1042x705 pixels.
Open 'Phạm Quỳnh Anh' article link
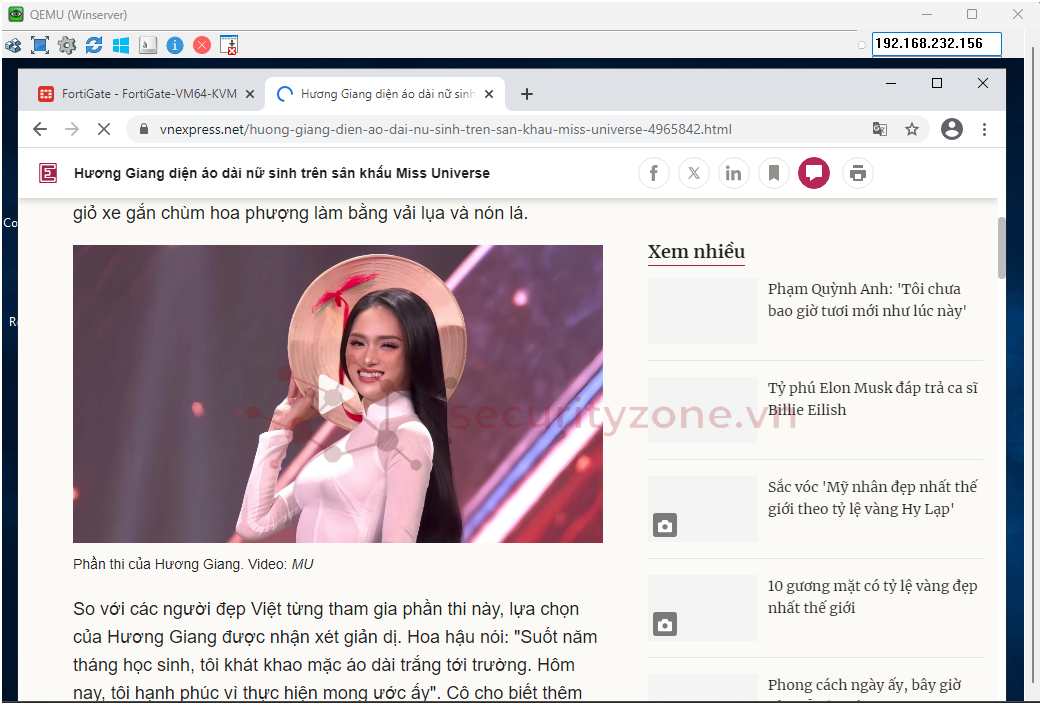pyautogui.click(x=866, y=300)
